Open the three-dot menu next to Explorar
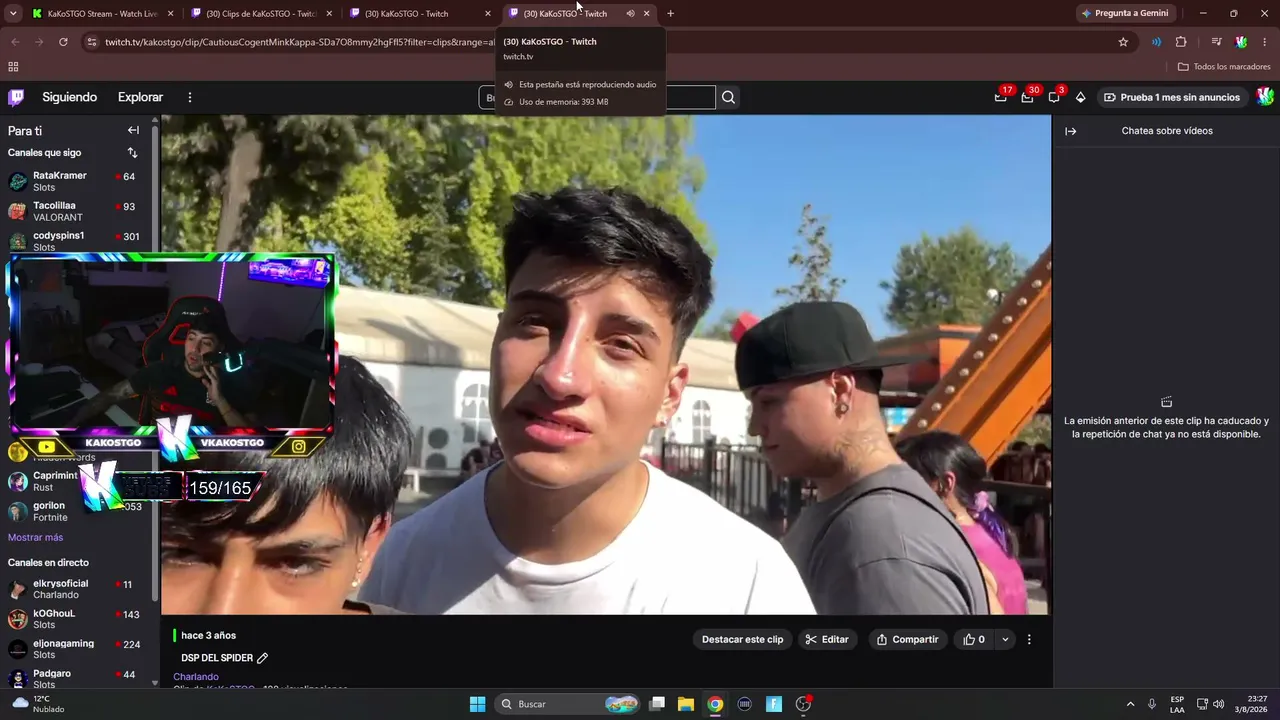This screenshot has width=1280, height=720. 190,97
